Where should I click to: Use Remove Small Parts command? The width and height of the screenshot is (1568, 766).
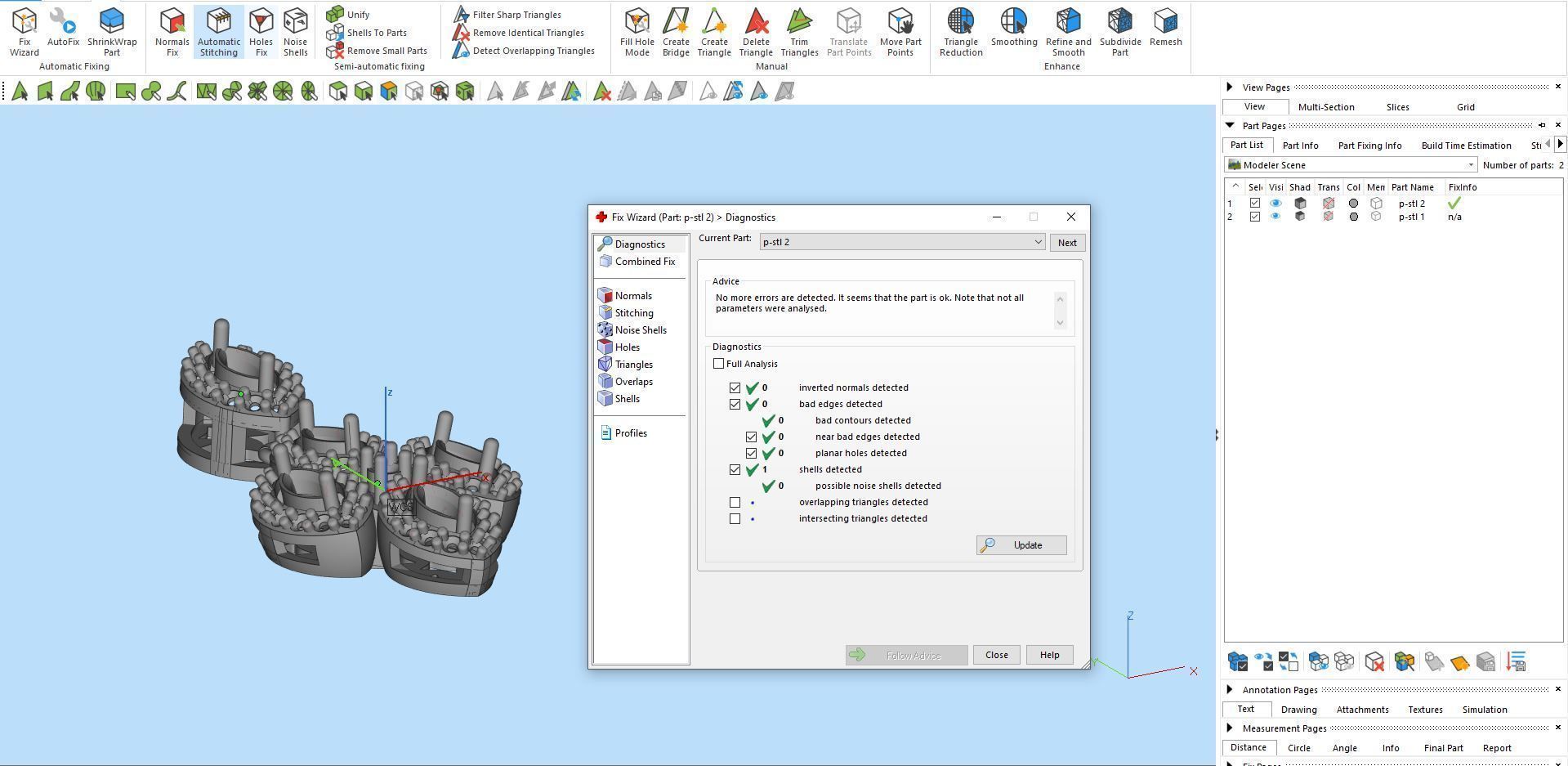click(377, 51)
